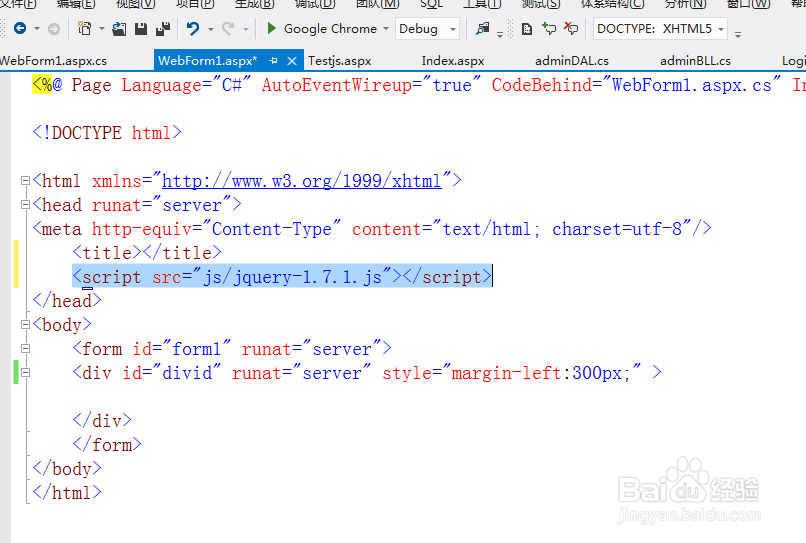Open the navigate backward history dropdown

click(x=36, y=29)
